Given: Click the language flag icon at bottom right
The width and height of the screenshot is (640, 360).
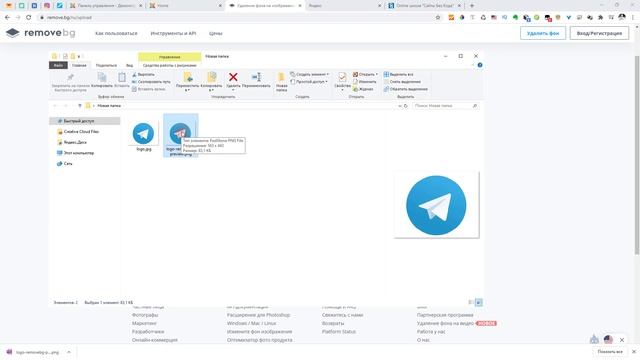Looking at the screenshot, I should (x=608, y=339).
